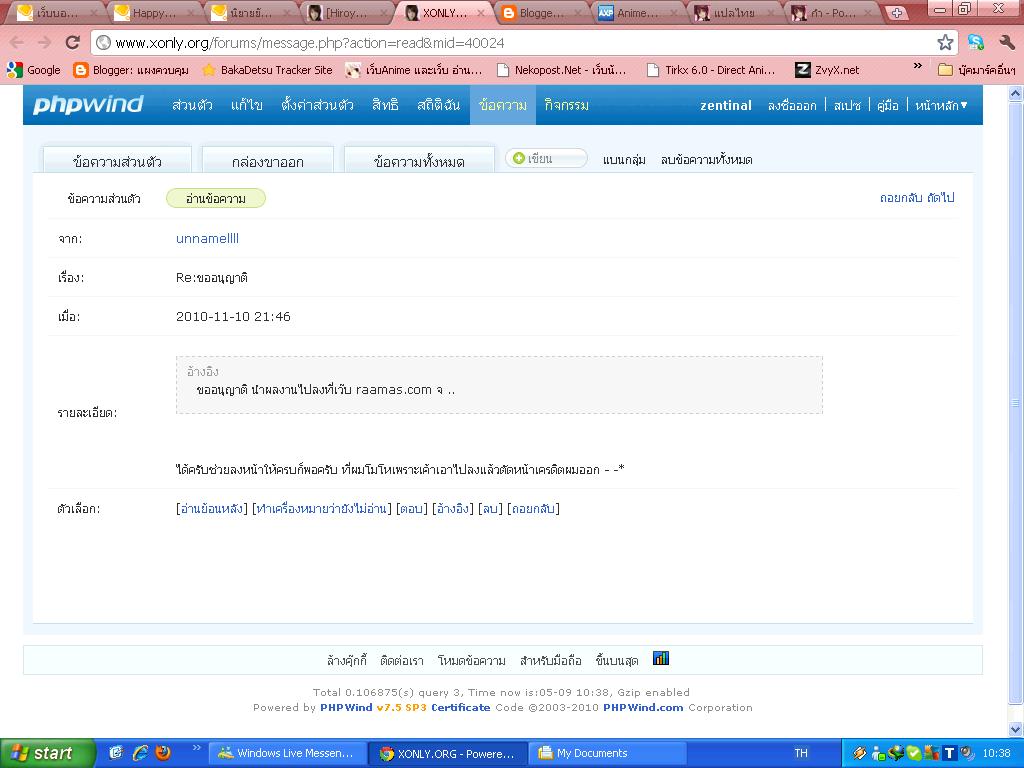Select สิทธิ in top navigation
This screenshot has width=1024, height=768.
point(385,104)
